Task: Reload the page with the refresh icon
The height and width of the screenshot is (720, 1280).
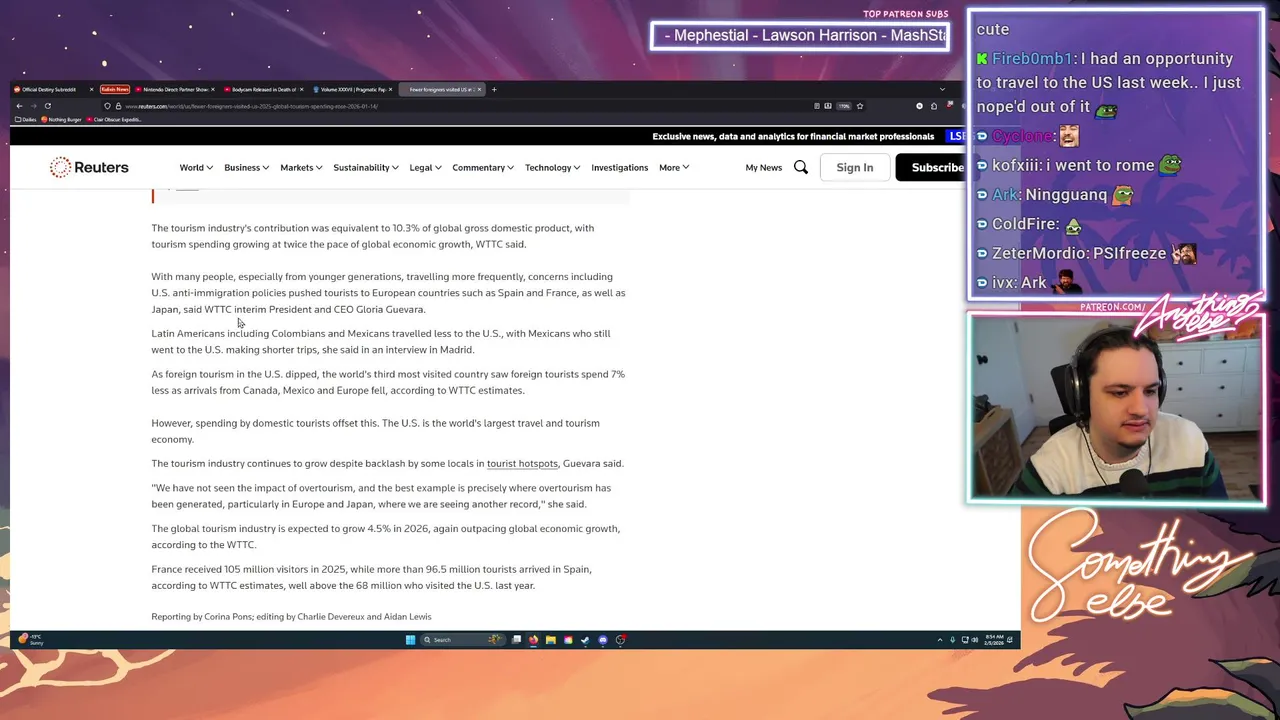Action: 47,106
